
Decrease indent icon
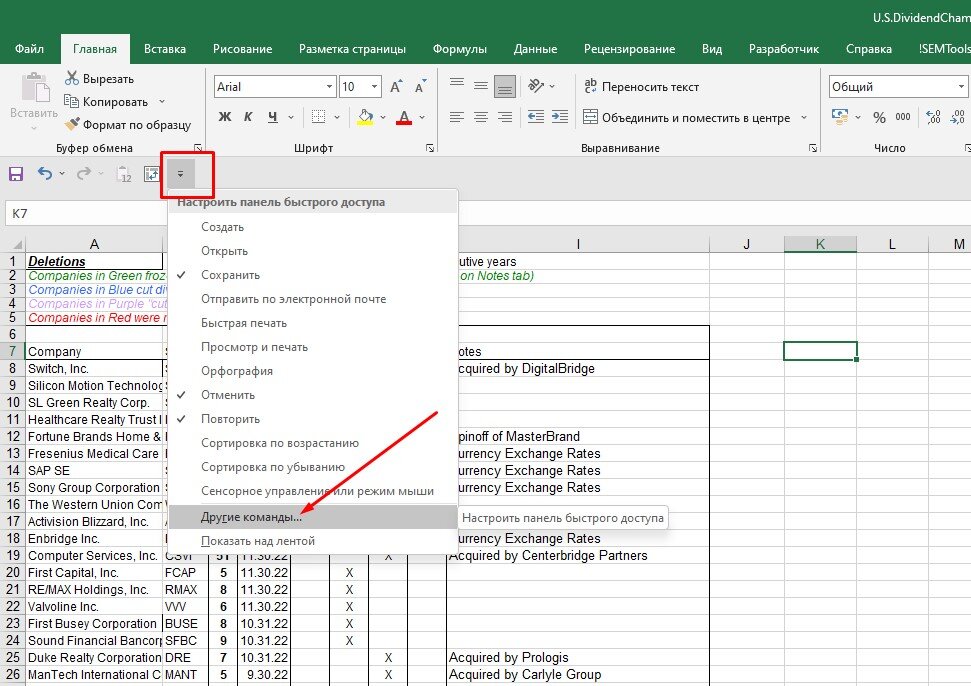pyautogui.click(x=536, y=117)
